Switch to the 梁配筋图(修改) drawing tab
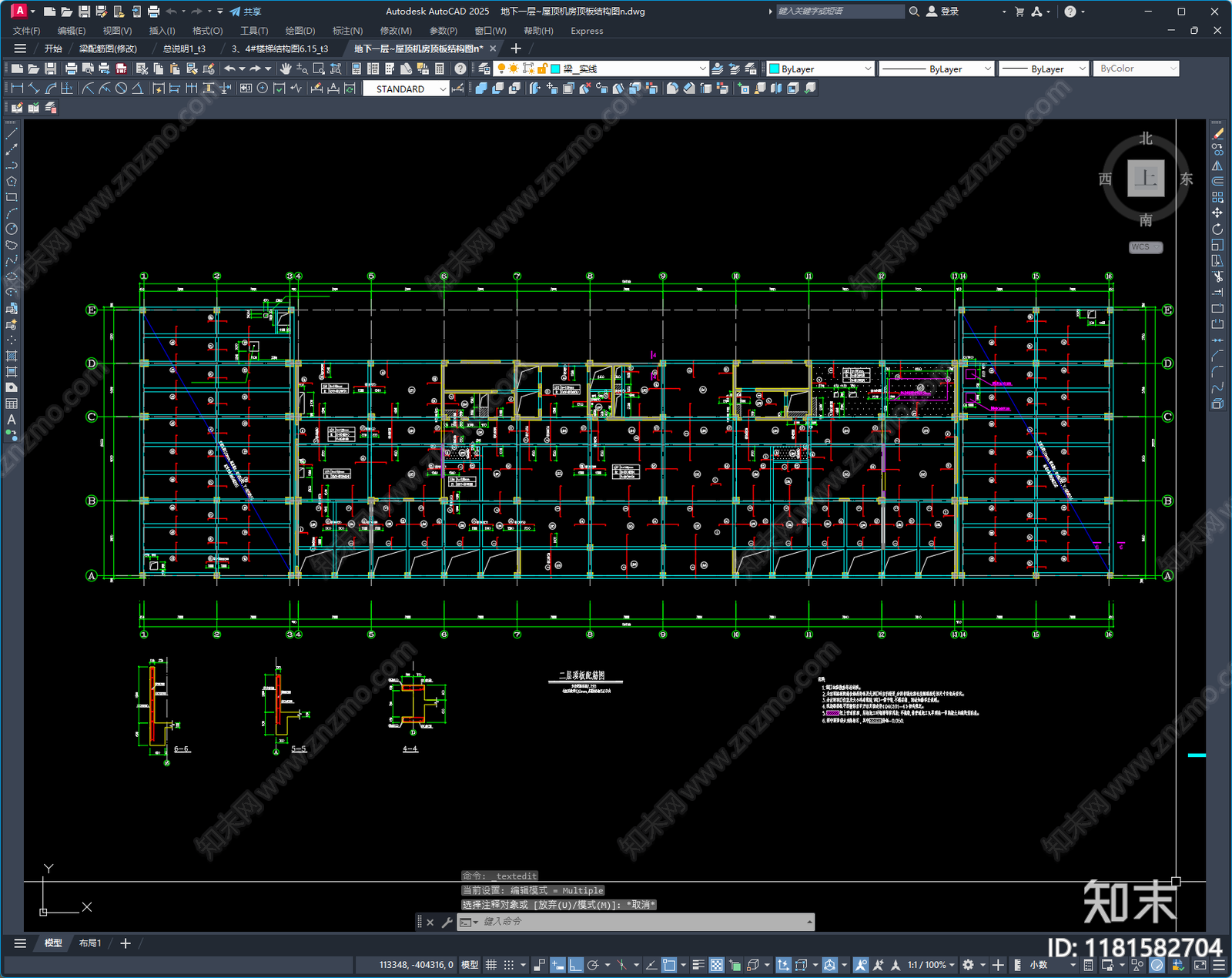 pos(108,49)
